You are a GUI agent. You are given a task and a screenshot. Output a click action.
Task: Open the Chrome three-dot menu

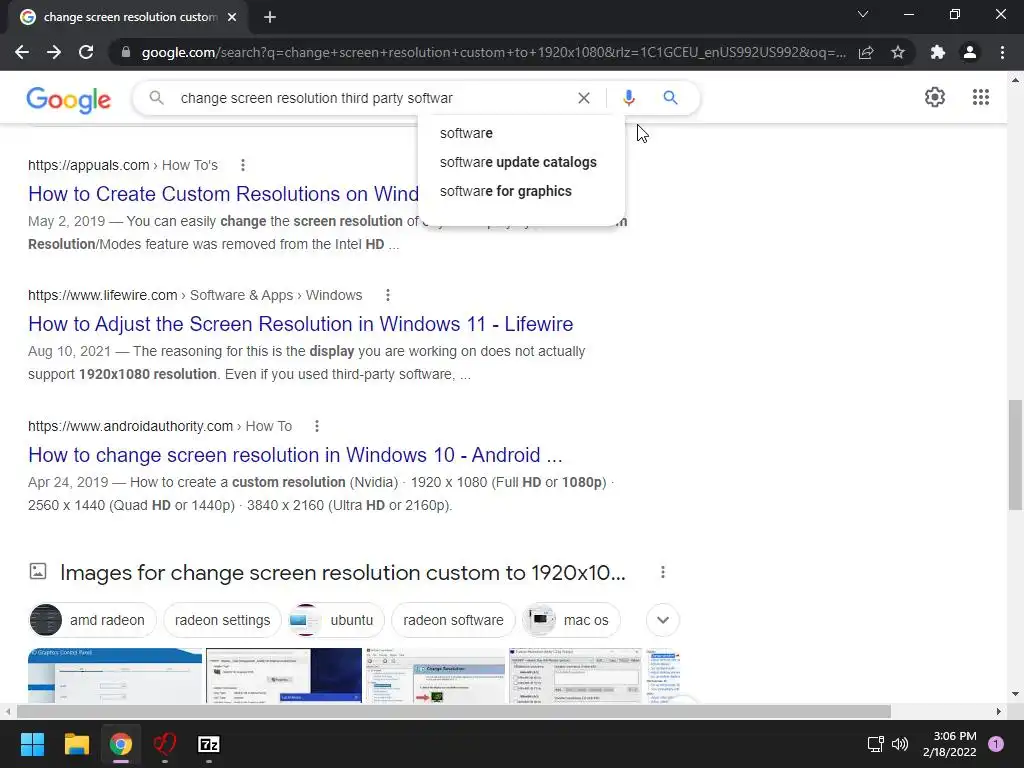click(1002, 52)
